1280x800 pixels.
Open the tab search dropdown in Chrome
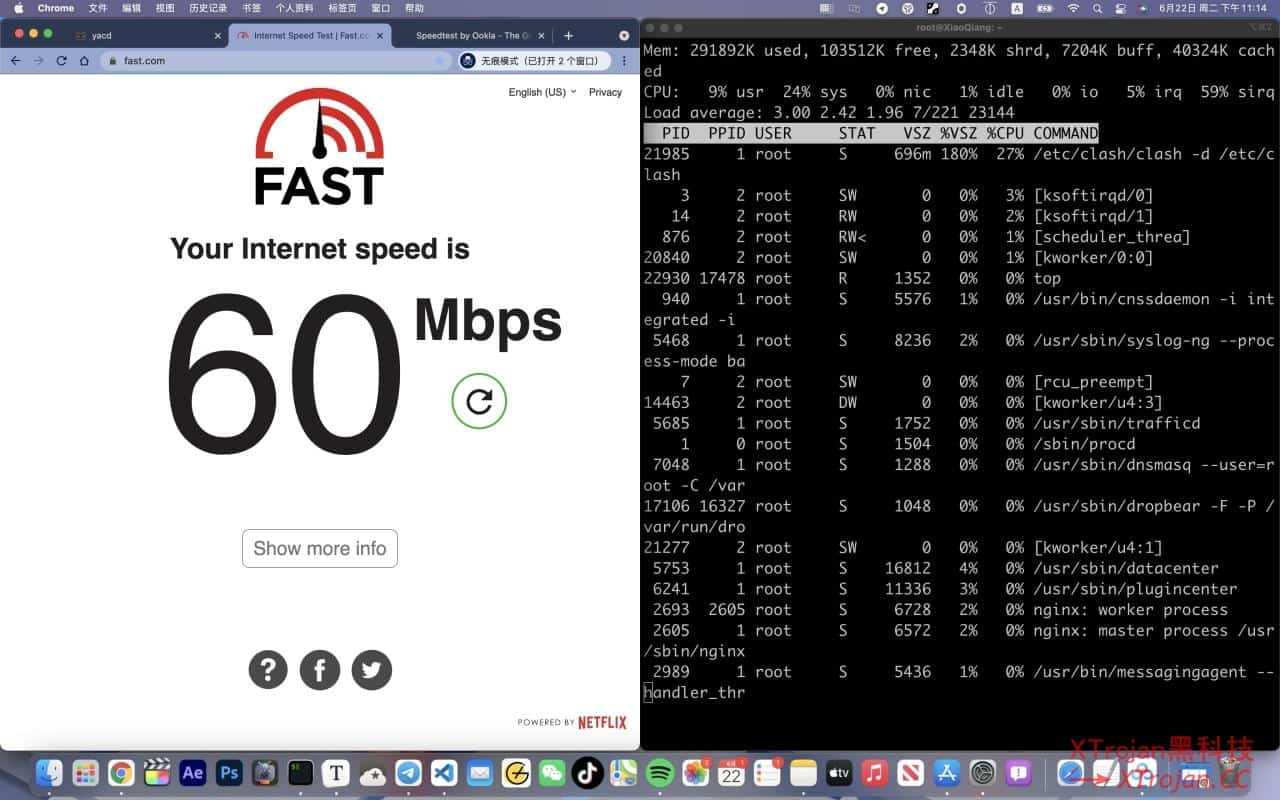click(624, 36)
